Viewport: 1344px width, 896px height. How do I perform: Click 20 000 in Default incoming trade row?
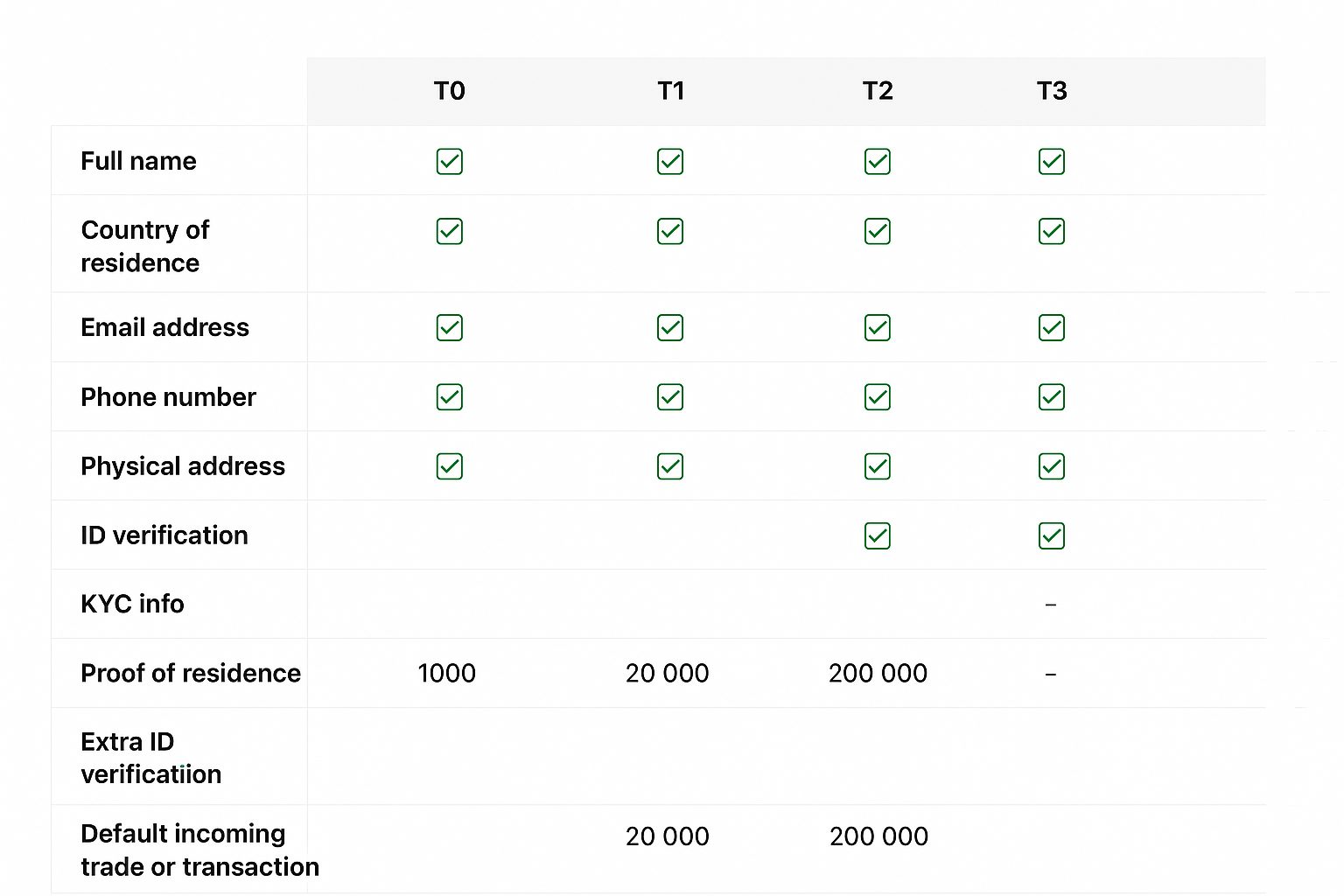[x=667, y=836]
